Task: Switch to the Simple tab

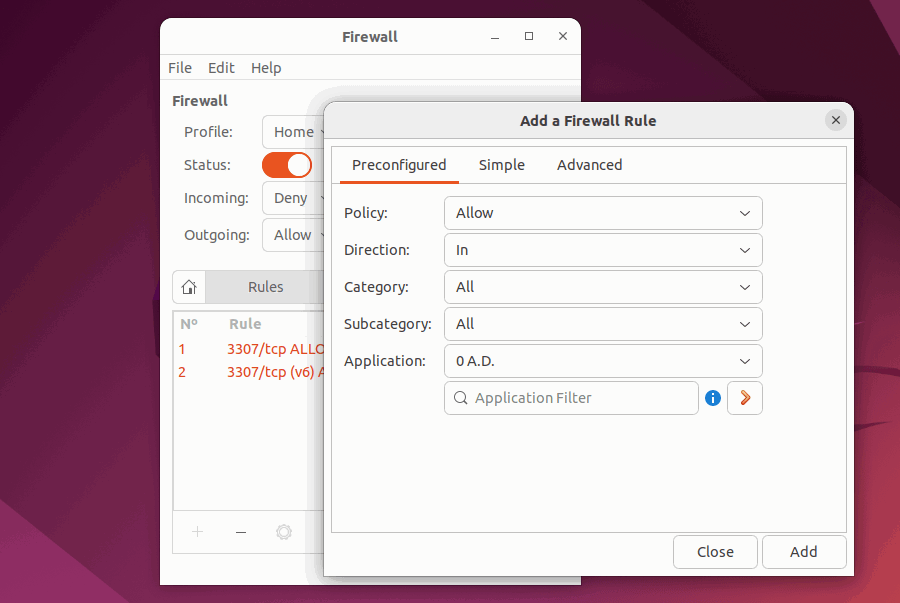Action: point(501,165)
